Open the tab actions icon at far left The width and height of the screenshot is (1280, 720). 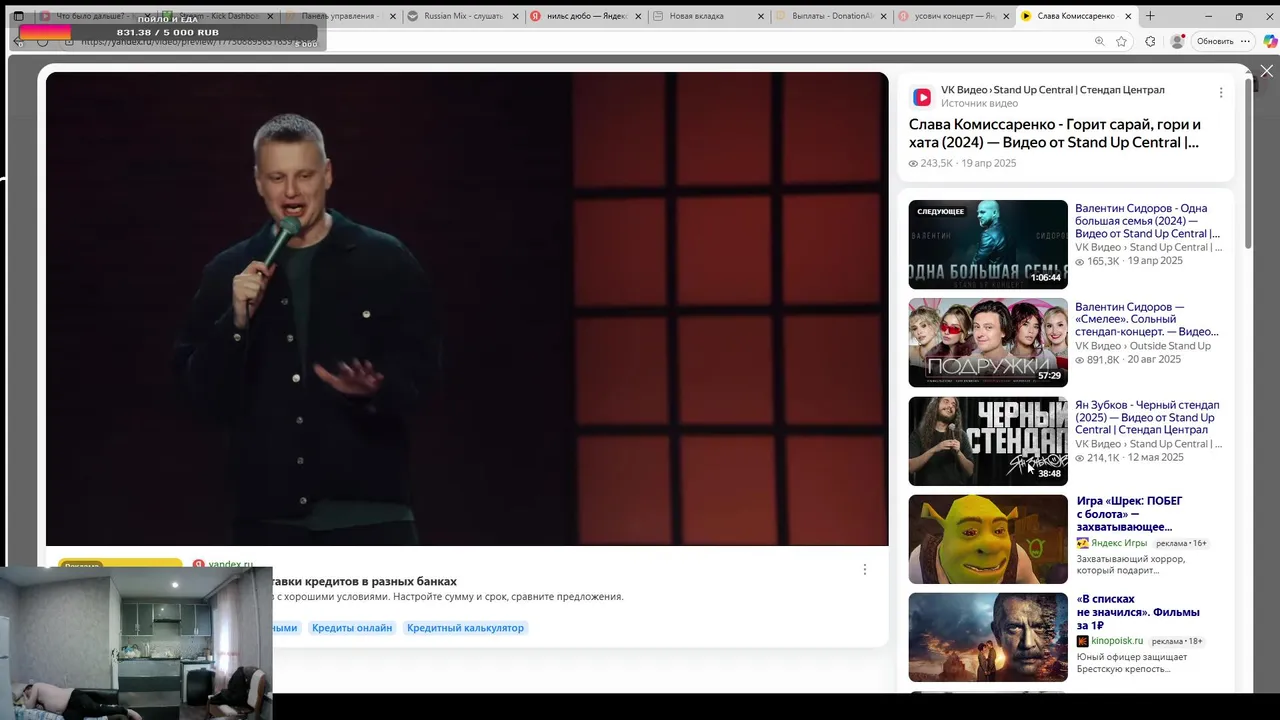(18, 16)
